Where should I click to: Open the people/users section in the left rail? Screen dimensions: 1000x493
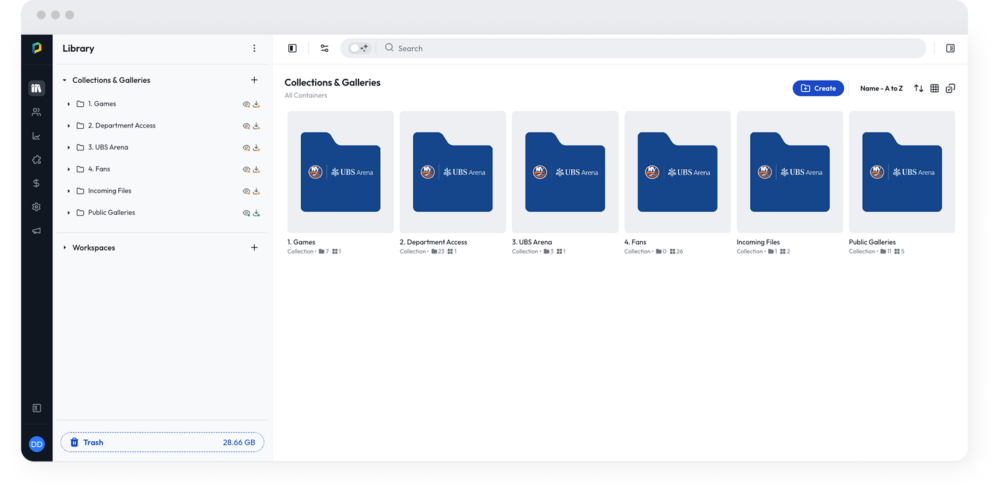pyautogui.click(x=36, y=112)
